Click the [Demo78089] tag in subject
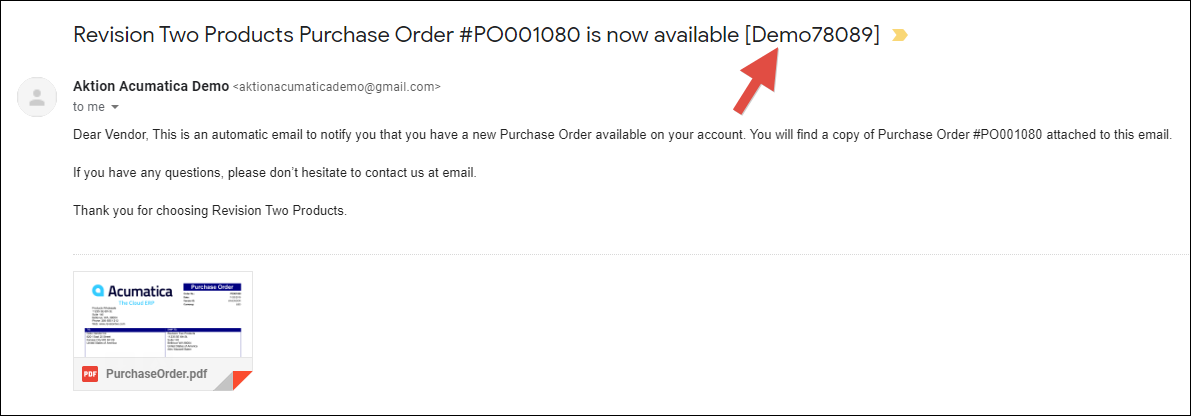1191x416 pixels. pyautogui.click(x=812, y=34)
